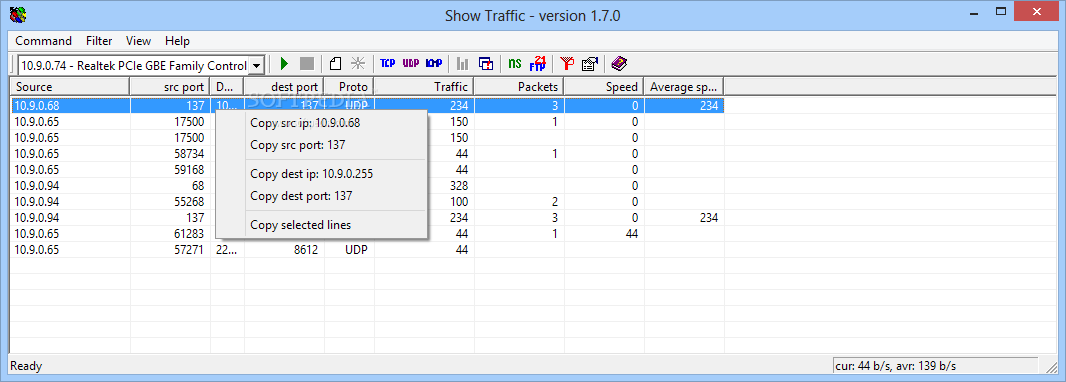Viewport: 1066px width, 382px height.
Task: Sort by the dest port column header
Action: point(284,86)
